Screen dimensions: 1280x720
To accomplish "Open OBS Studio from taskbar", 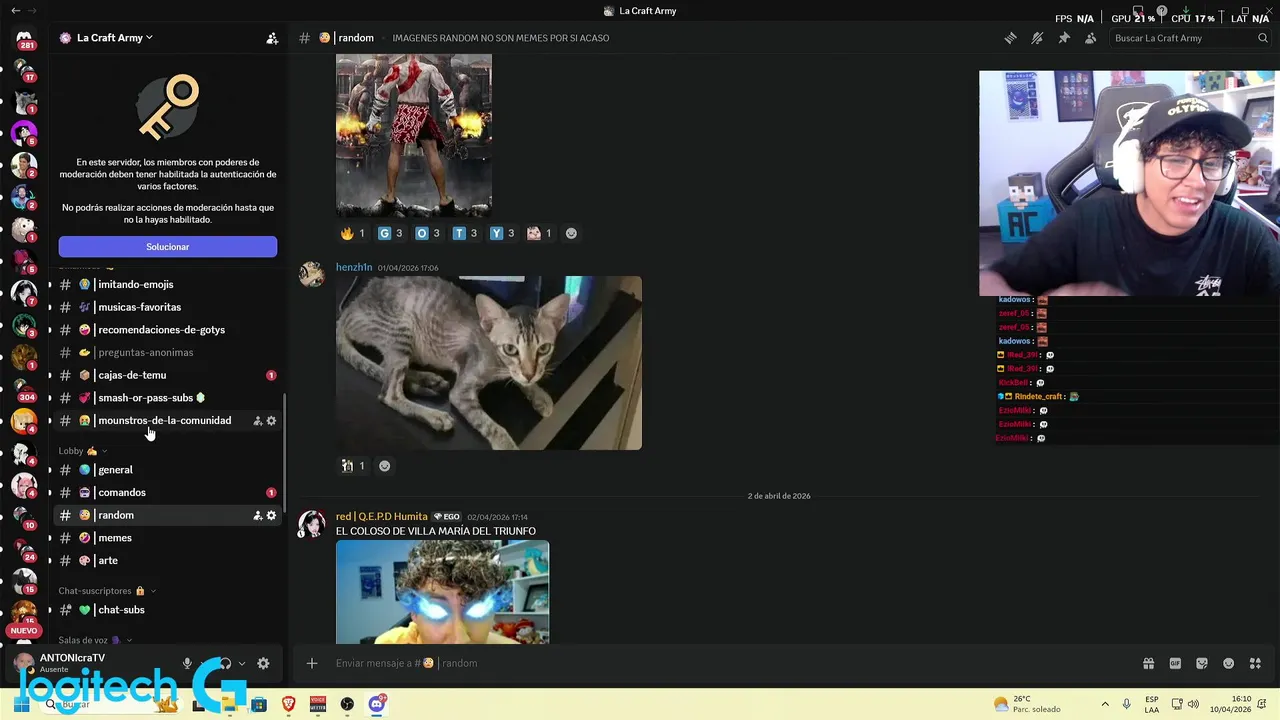I will coord(347,704).
